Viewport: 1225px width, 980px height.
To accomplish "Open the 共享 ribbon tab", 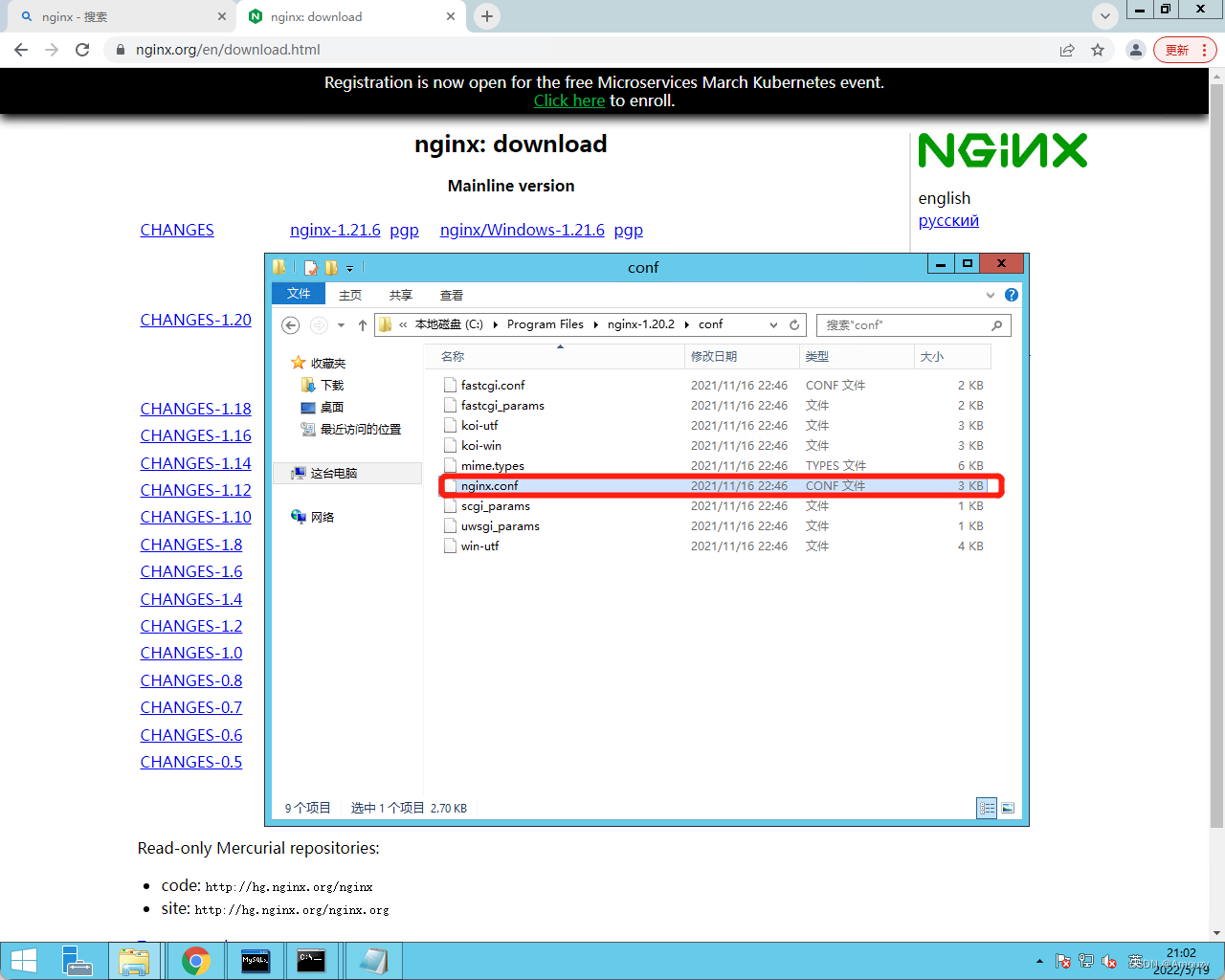I will (x=401, y=295).
